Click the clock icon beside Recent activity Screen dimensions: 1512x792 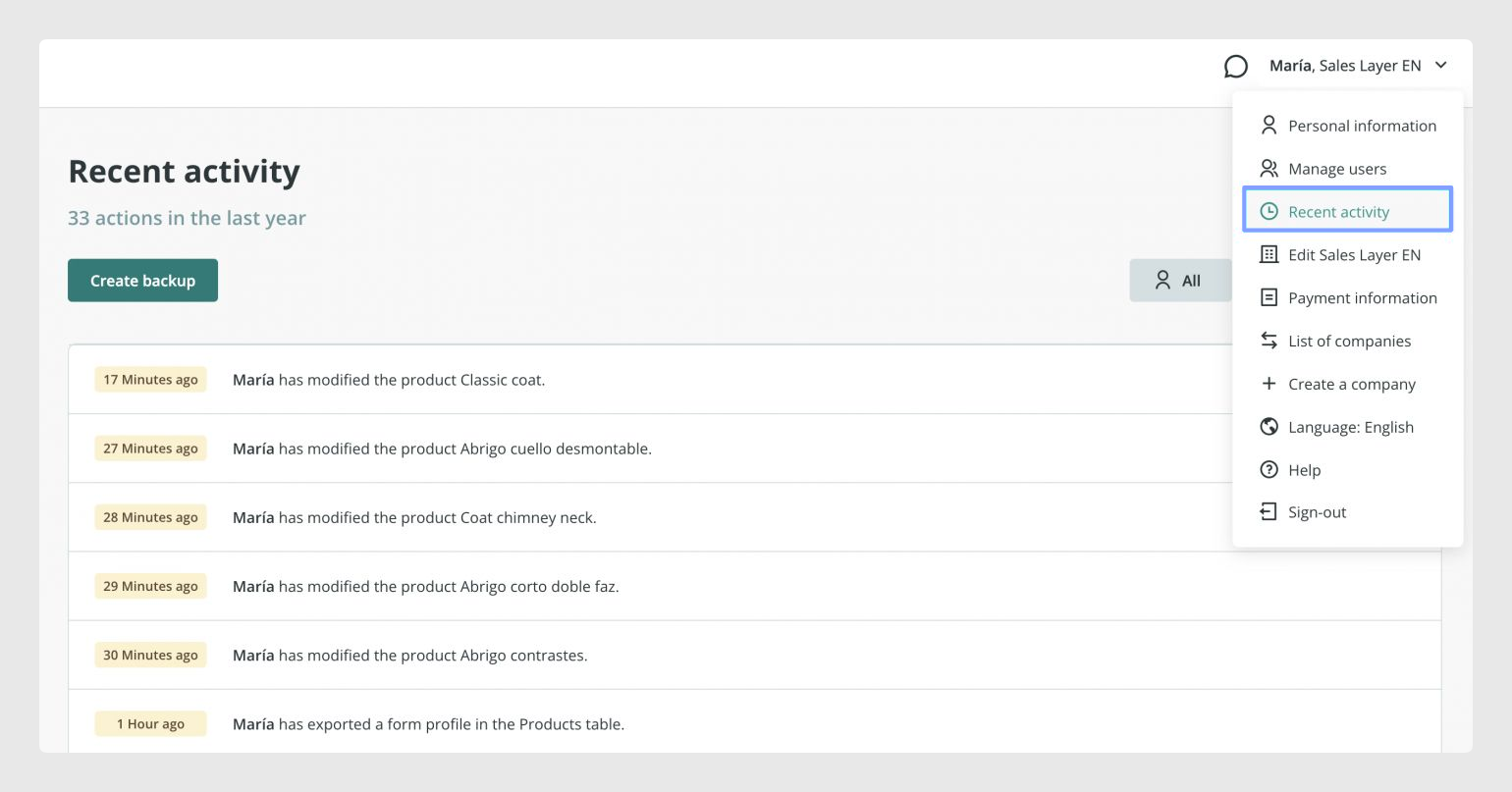(1269, 211)
